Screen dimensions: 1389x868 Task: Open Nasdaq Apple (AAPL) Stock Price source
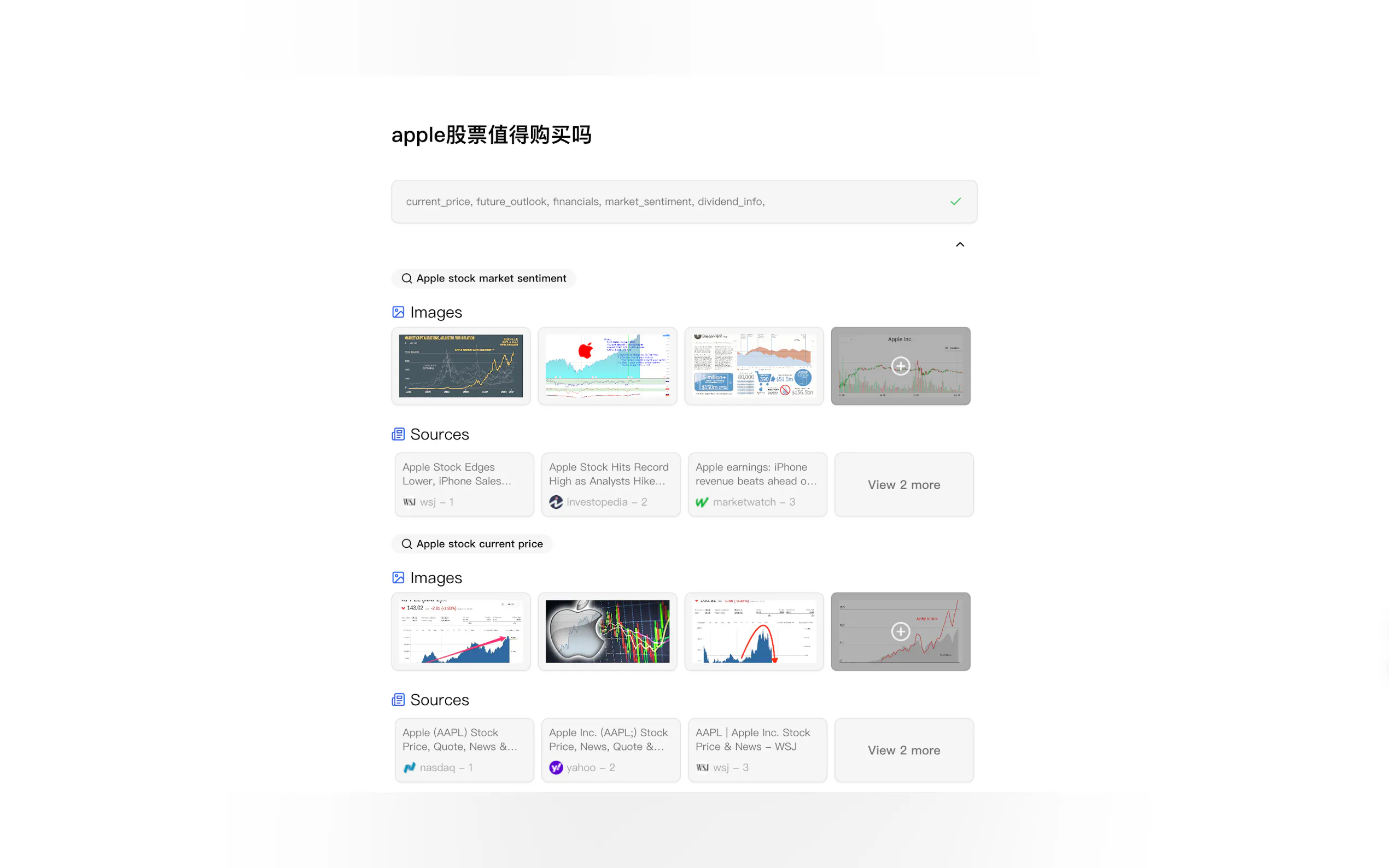(464, 750)
